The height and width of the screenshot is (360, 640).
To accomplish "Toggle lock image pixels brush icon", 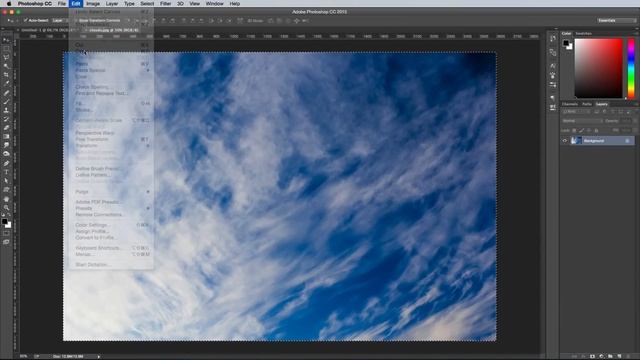I will point(582,130).
